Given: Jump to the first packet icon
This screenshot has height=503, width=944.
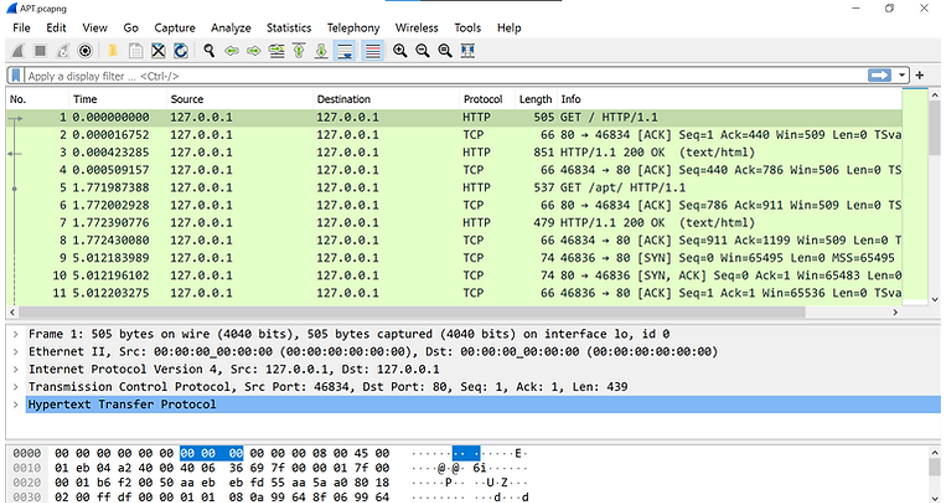Looking at the screenshot, I should click(299, 51).
